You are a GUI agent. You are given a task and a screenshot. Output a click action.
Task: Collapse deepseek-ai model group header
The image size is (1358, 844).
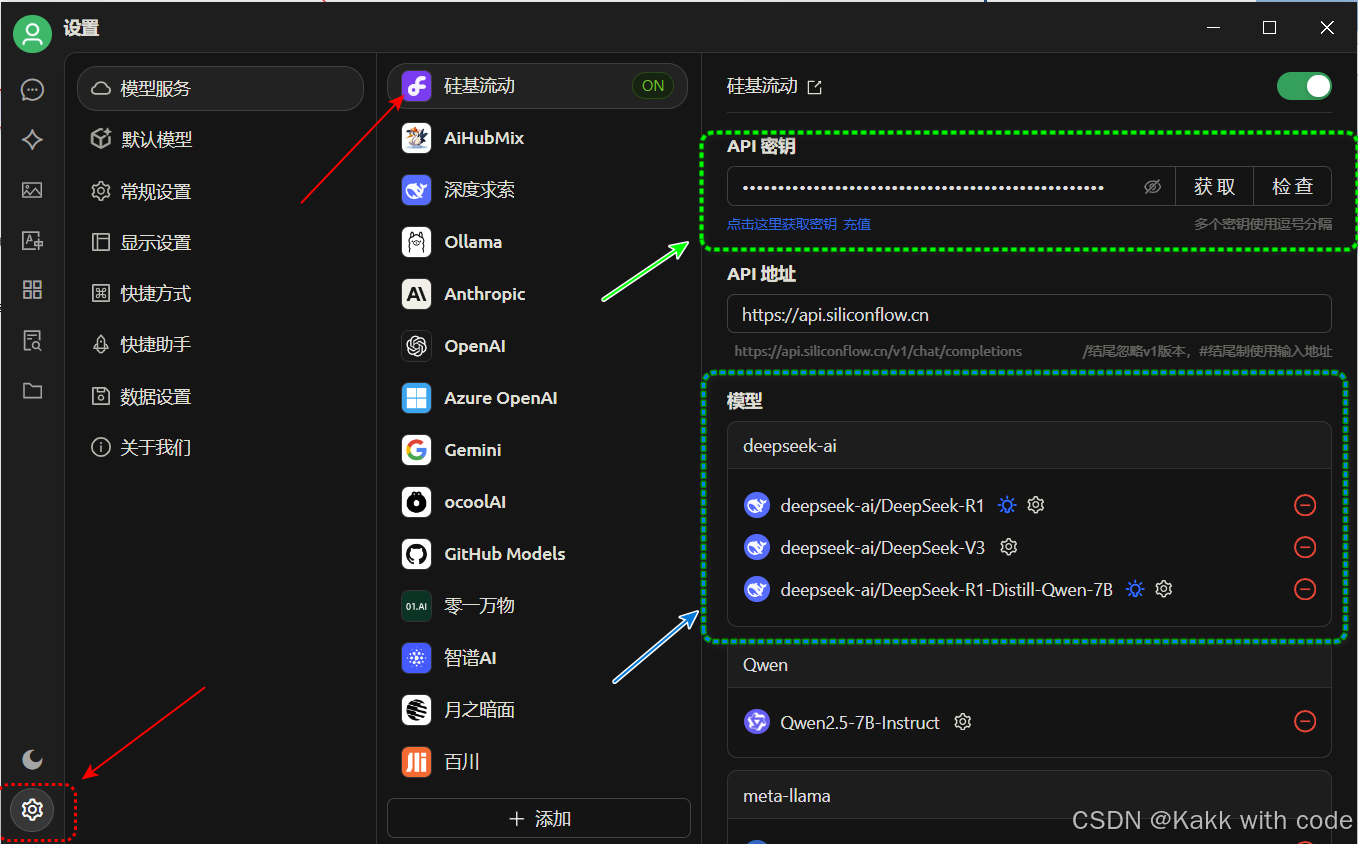[1029, 446]
